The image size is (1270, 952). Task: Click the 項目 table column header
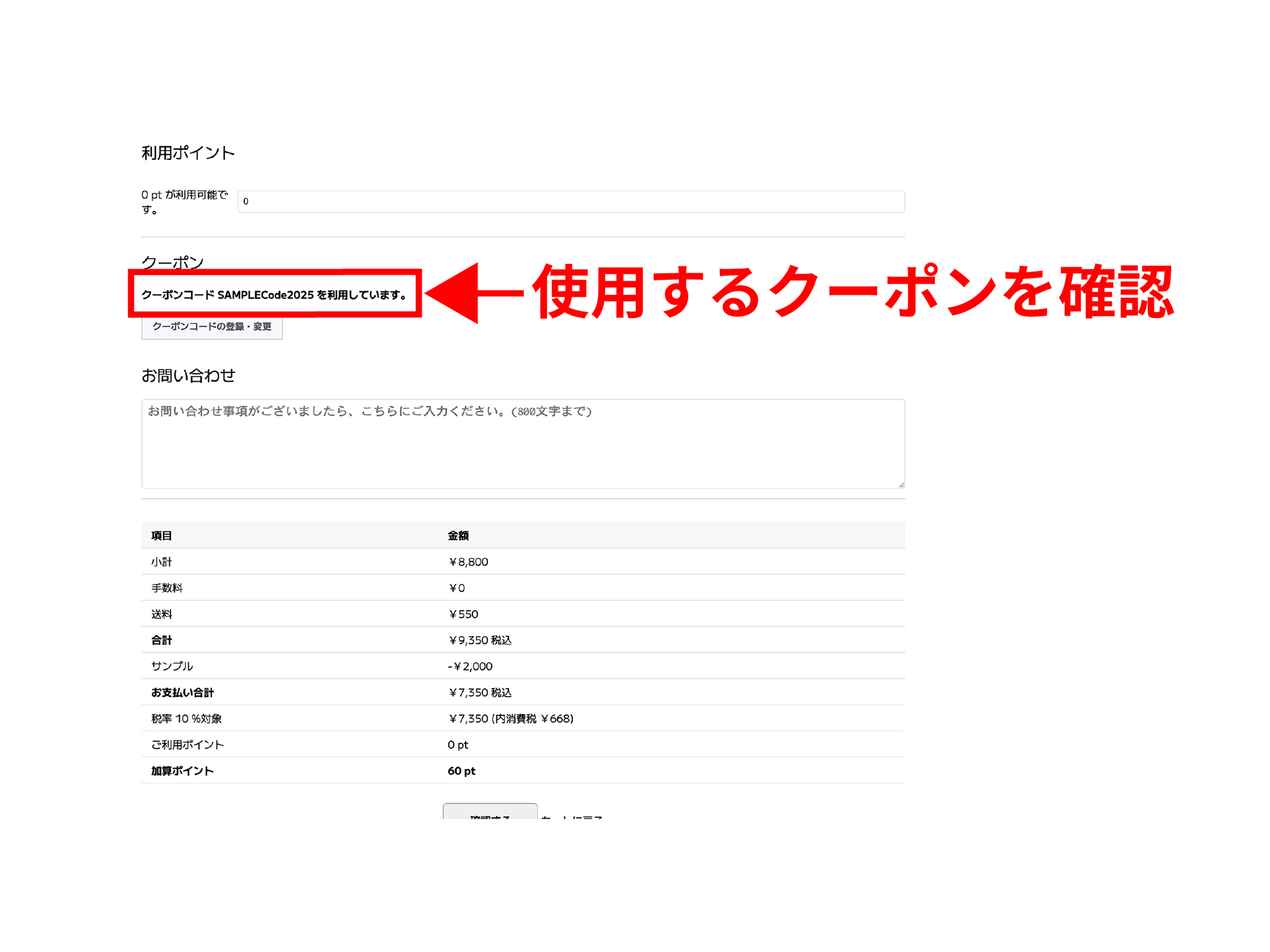pos(162,535)
